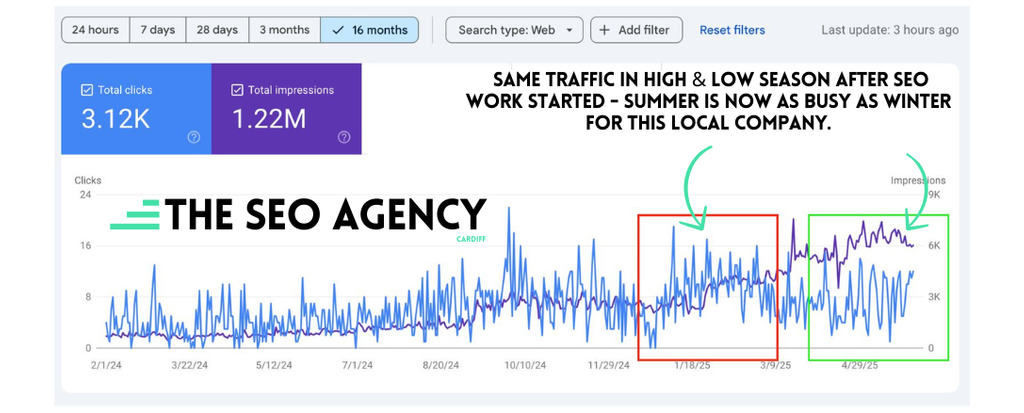This screenshot has width=1024, height=413.
Task: Toggle the Total clicks checkbox
Action: [87, 90]
